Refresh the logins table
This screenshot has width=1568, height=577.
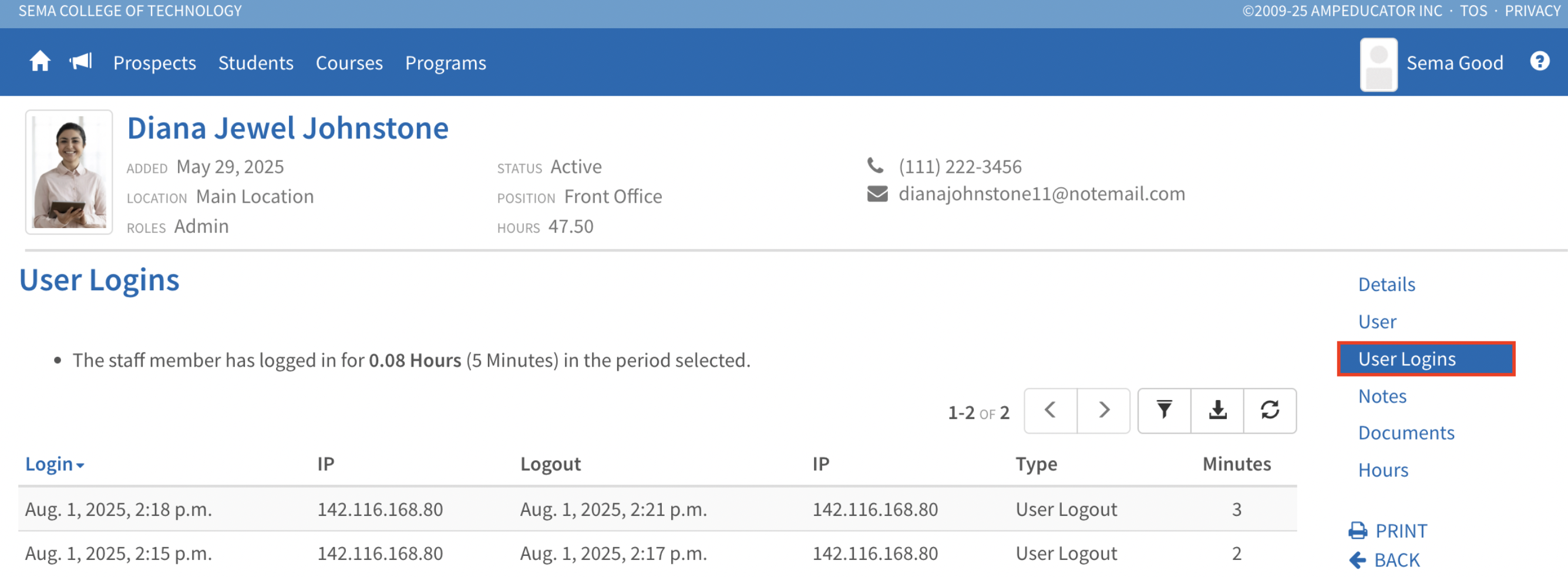coord(1269,410)
